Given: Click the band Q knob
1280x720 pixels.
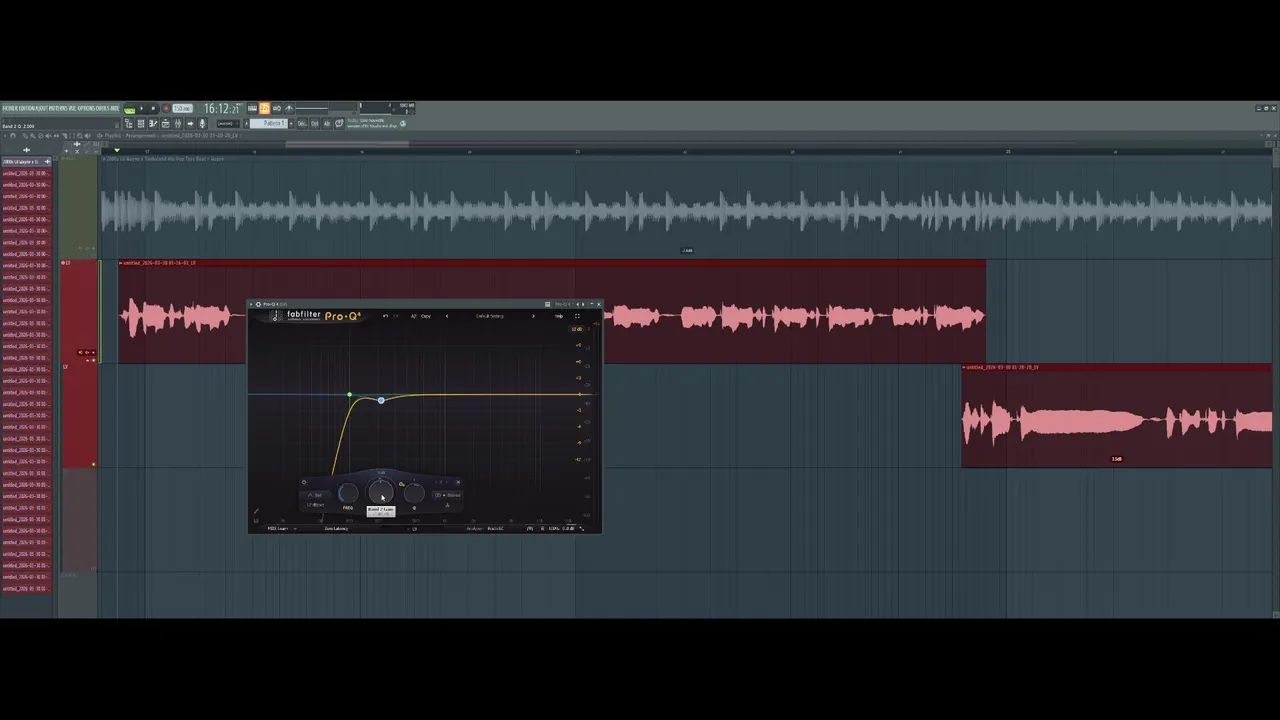Looking at the screenshot, I should click(414, 494).
